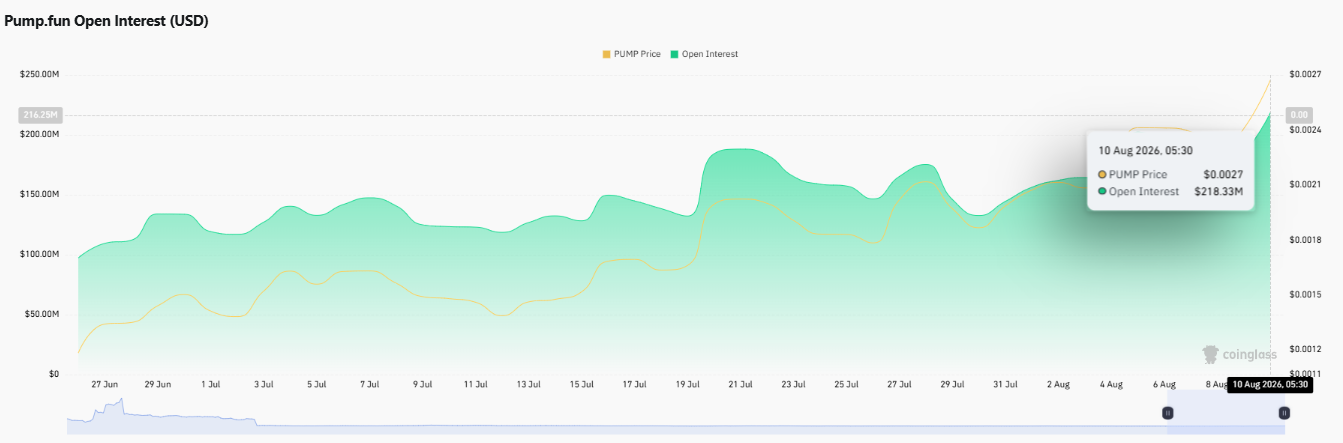Screen dimensions: 1343x443
Task: Click the $0.0027 right axis label
Action: pyautogui.click(x=1306, y=74)
